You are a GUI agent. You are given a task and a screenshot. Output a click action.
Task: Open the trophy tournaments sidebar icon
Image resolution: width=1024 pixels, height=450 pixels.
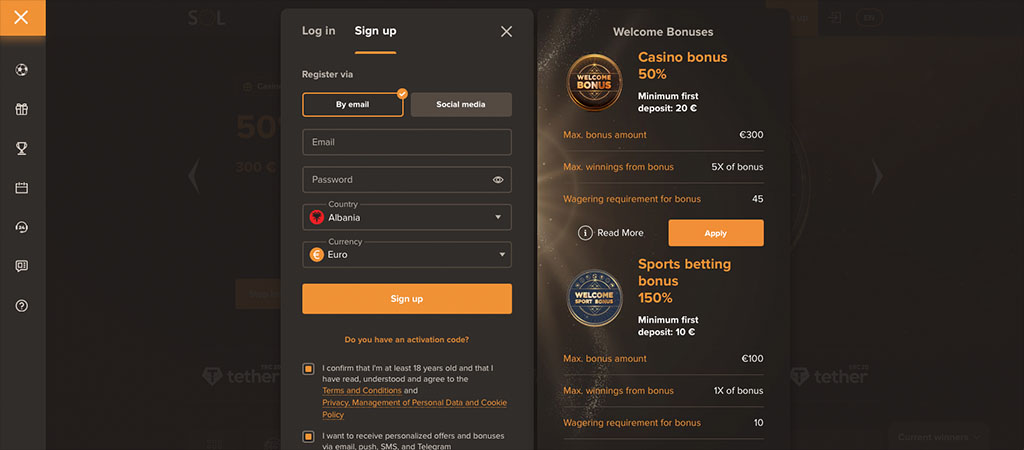(22, 148)
